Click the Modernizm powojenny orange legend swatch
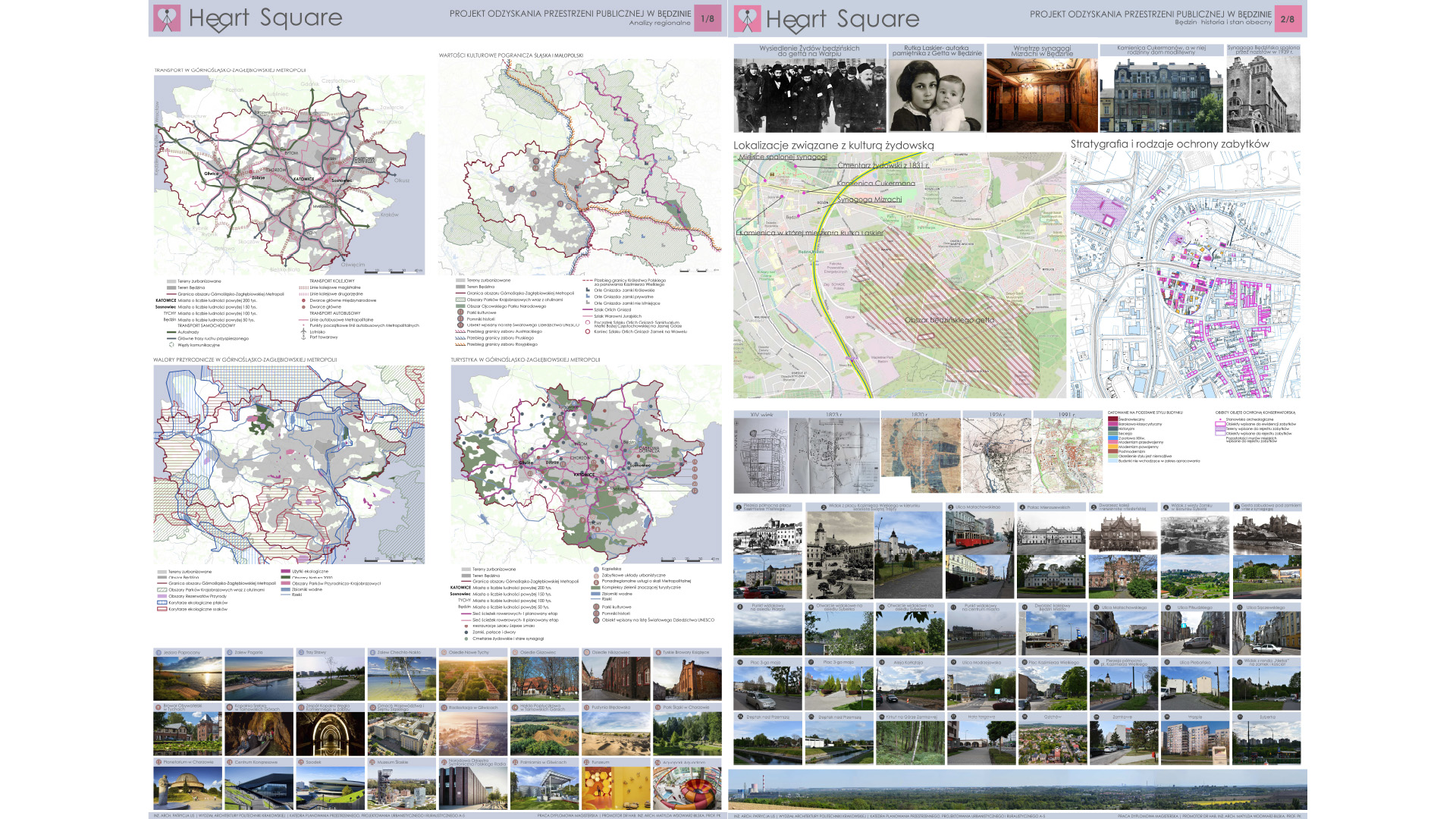Image resolution: width=1456 pixels, height=819 pixels. tap(1112, 447)
